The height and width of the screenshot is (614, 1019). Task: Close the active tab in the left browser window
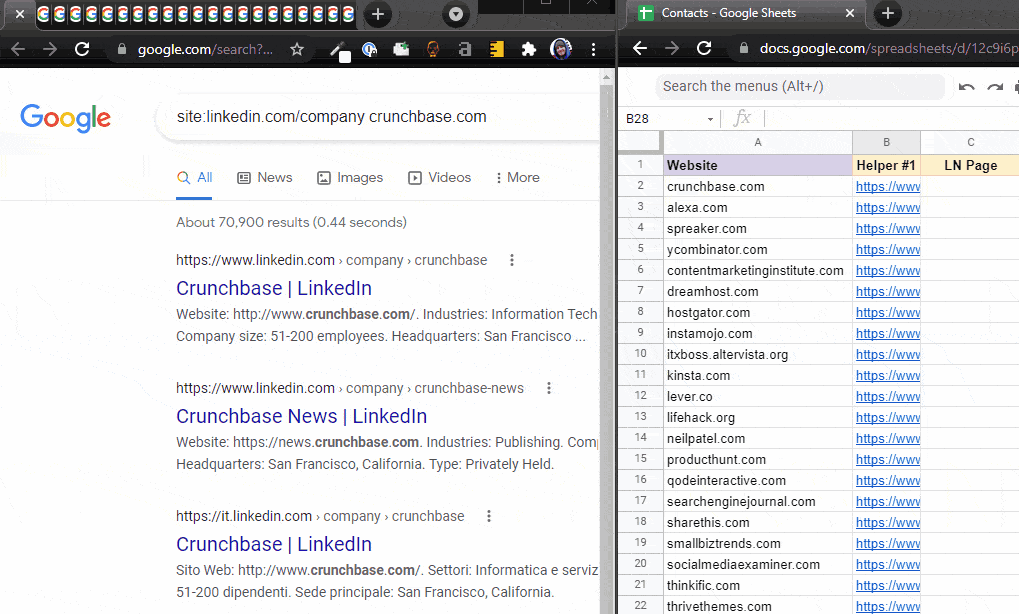coord(20,14)
